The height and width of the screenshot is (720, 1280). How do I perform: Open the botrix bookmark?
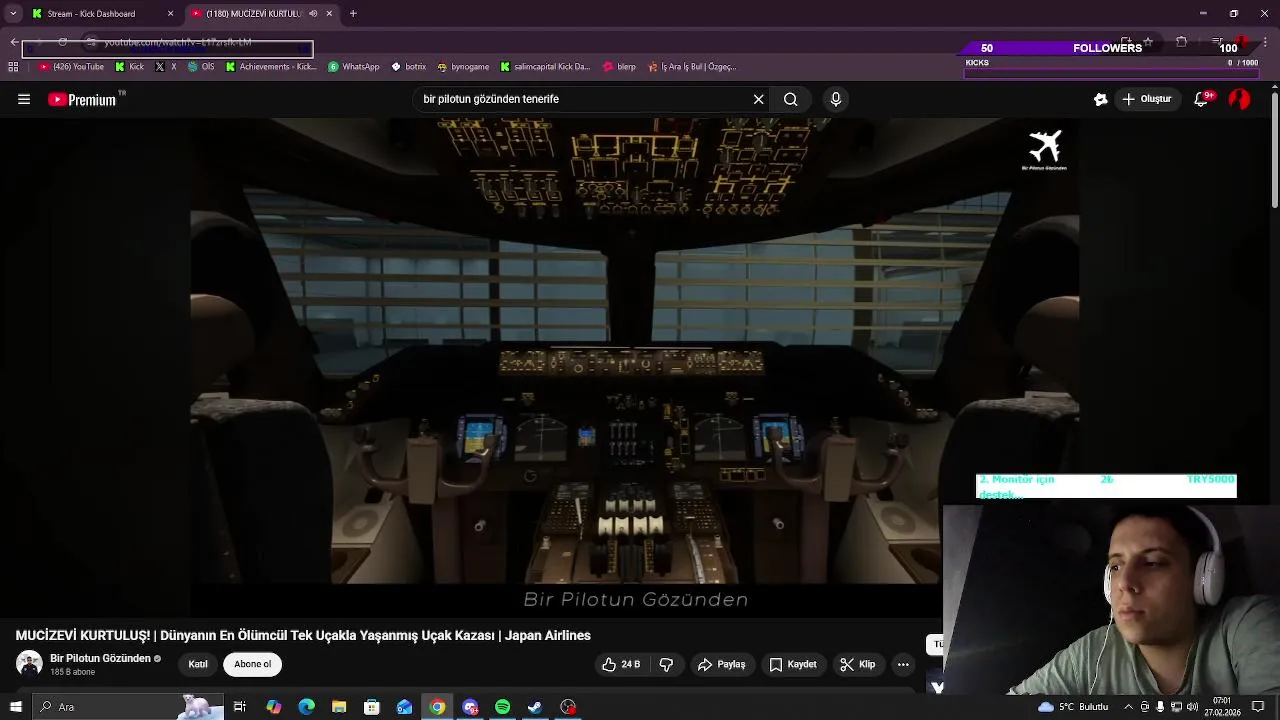click(409, 67)
